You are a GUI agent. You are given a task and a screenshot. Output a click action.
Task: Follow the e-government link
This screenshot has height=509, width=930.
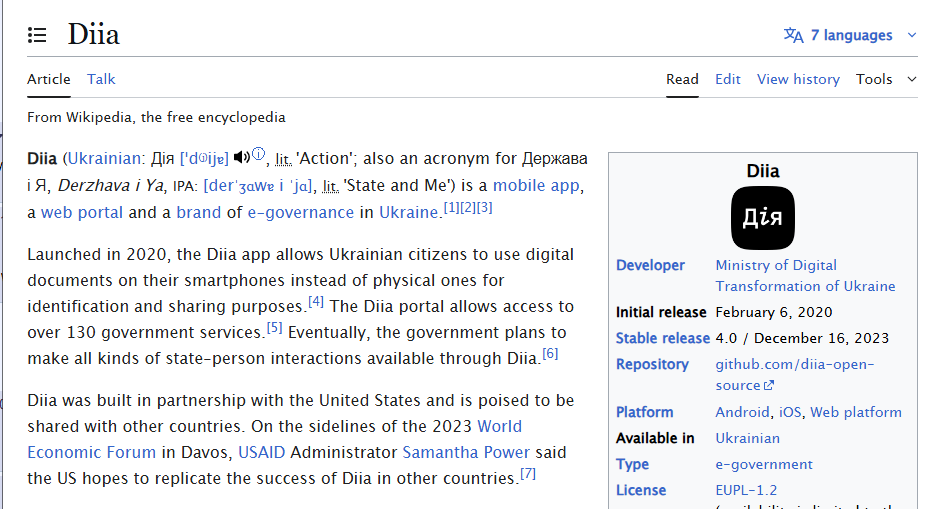pyautogui.click(x=764, y=465)
